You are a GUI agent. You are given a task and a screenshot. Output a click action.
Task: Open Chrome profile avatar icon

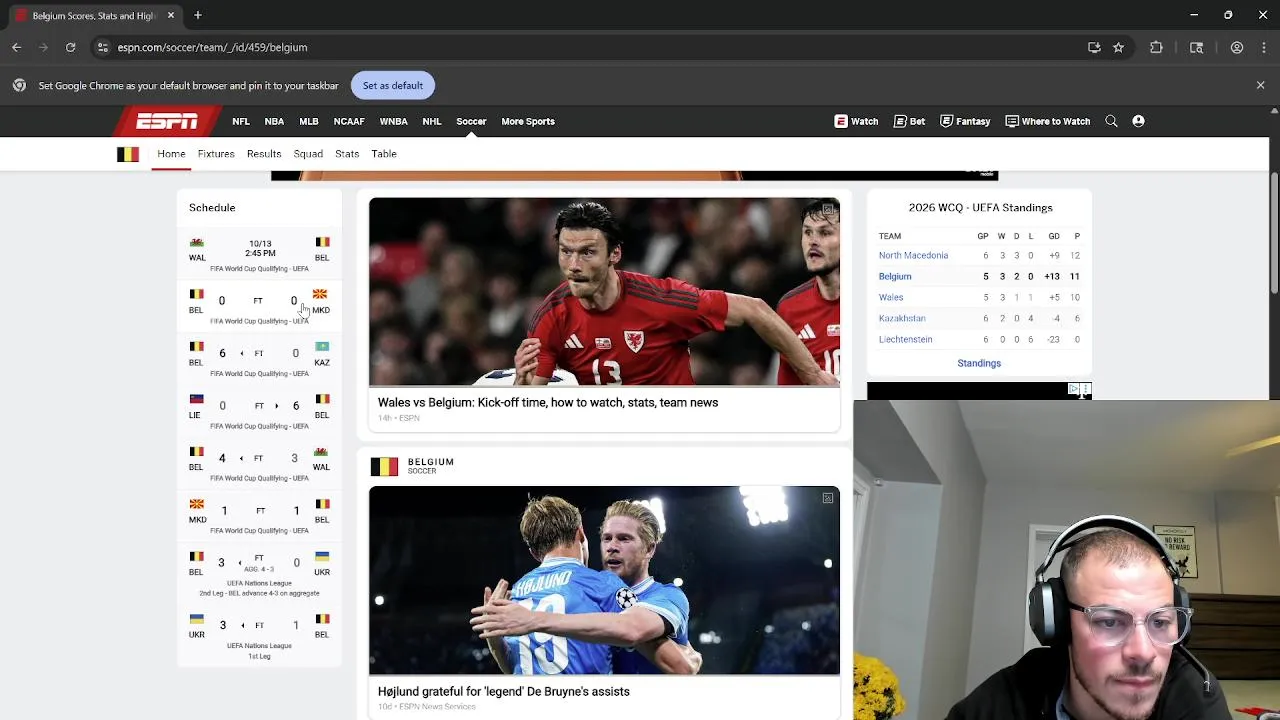point(1237,47)
